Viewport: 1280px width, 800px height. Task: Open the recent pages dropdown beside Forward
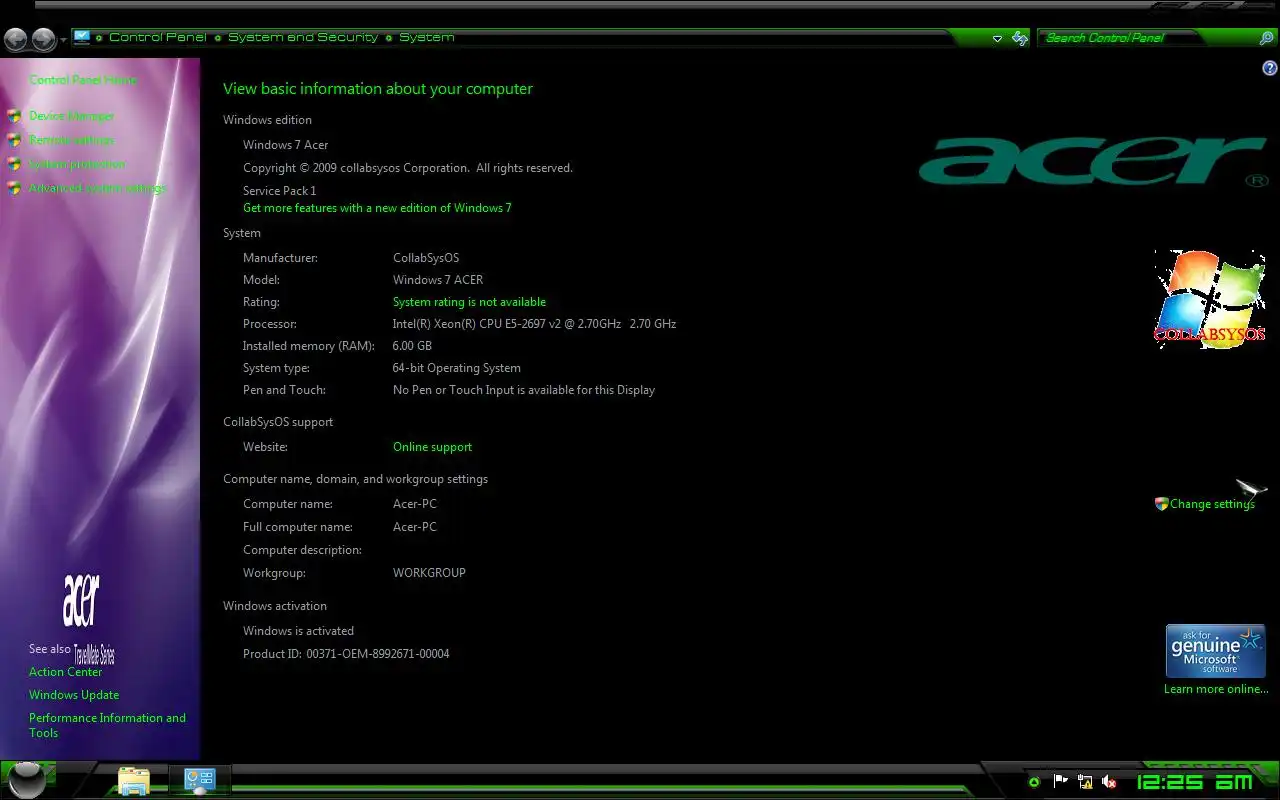pyautogui.click(x=63, y=40)
